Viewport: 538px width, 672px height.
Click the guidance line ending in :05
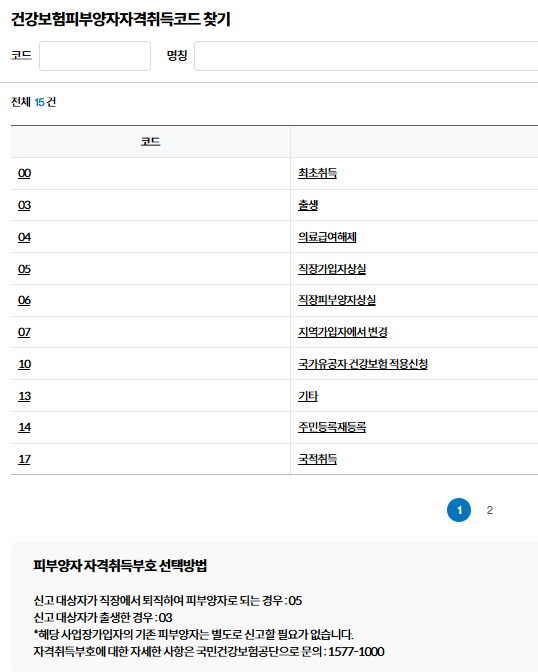(x=168, y=601)
